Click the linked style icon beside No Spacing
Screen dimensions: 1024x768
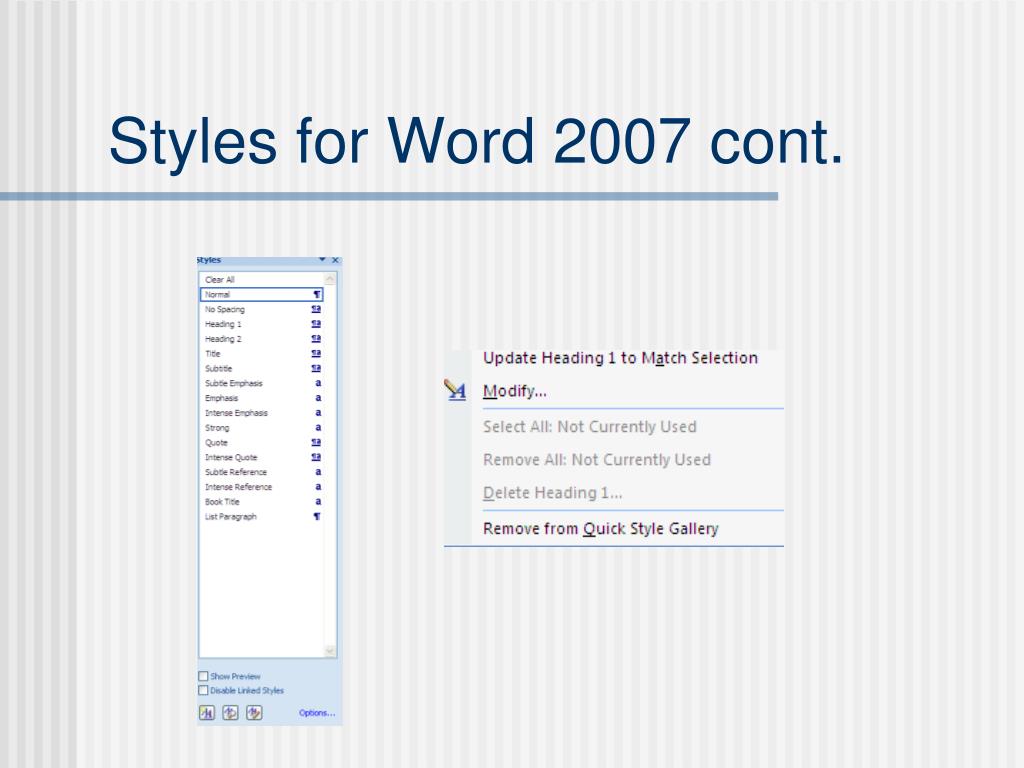click(316, 309)
